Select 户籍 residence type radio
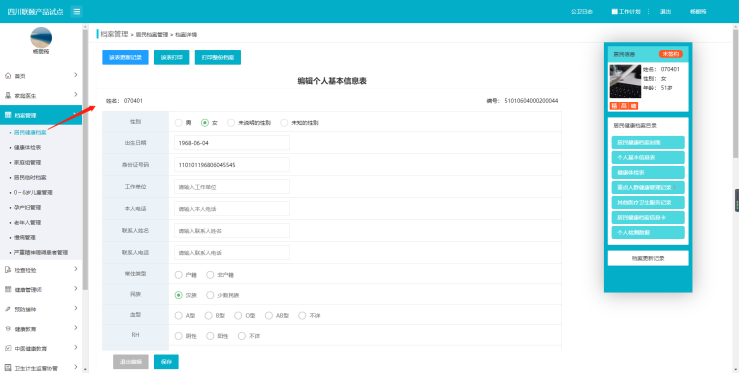The height and width of the screenshot is (374, 740). tap(178, 275)
